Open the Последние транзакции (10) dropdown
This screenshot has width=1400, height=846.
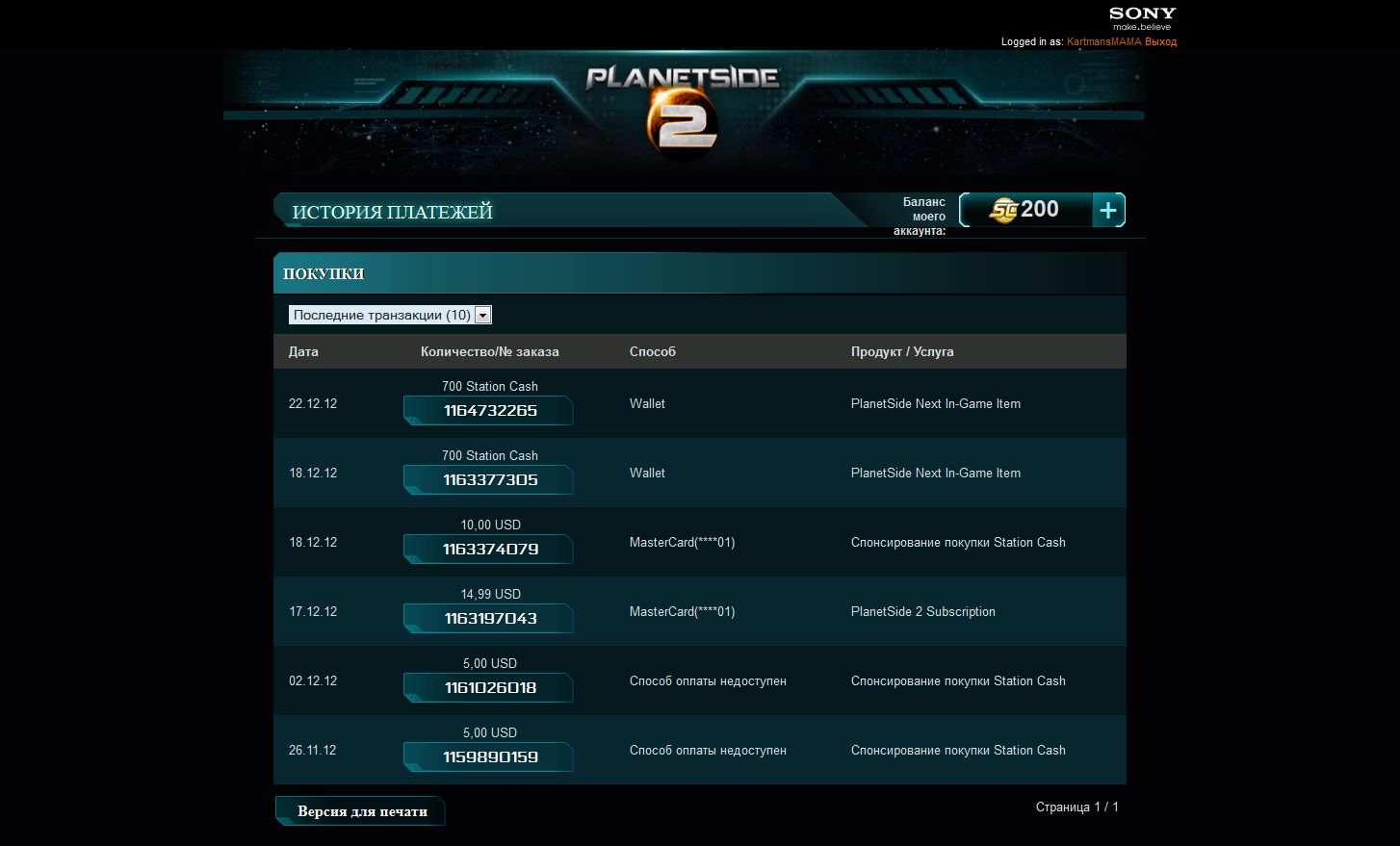390,315
